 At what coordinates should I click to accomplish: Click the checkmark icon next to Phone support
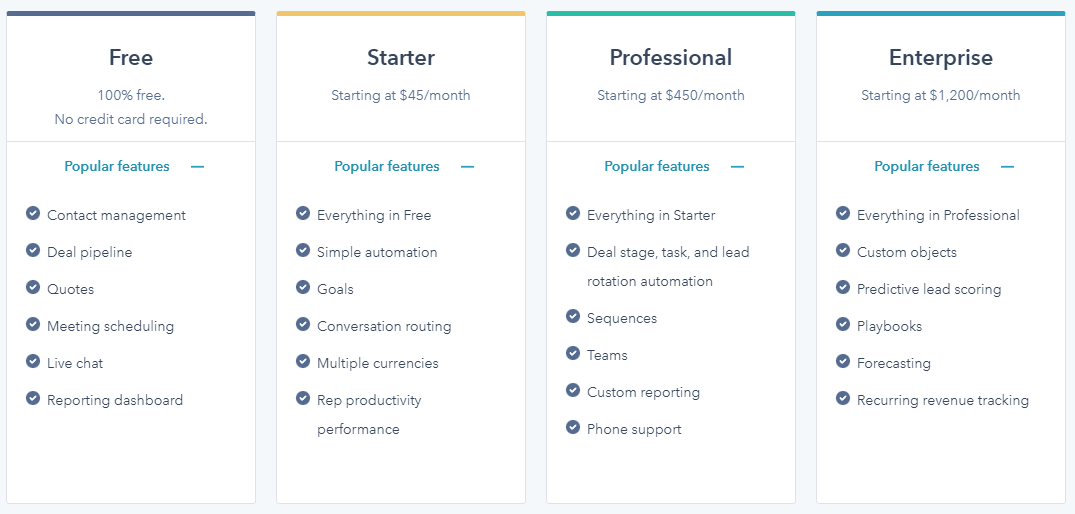pyautogui.click(x=573, y=427)
